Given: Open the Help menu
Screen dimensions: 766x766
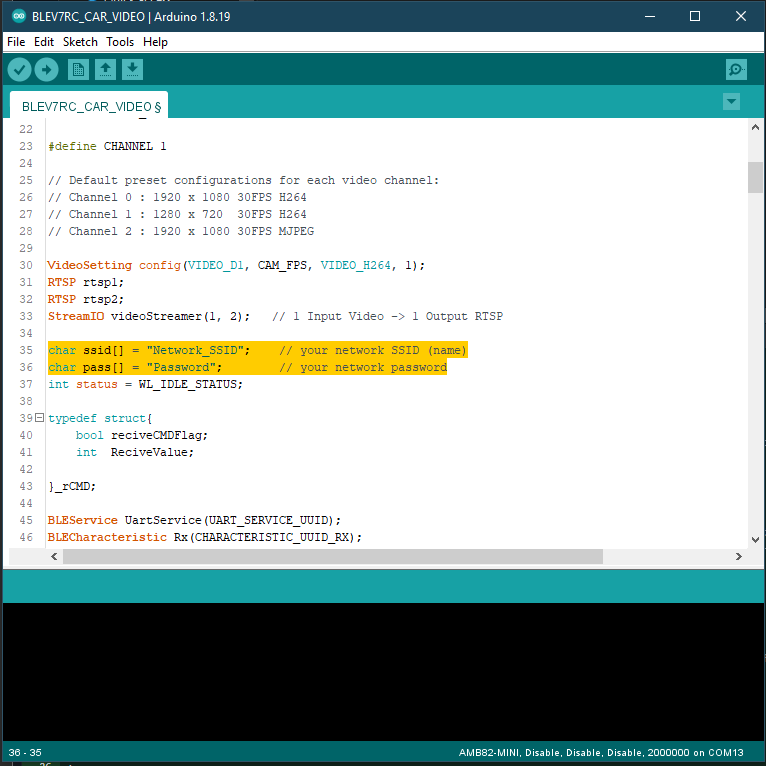Looking at the screenshot, I should 155,42.
